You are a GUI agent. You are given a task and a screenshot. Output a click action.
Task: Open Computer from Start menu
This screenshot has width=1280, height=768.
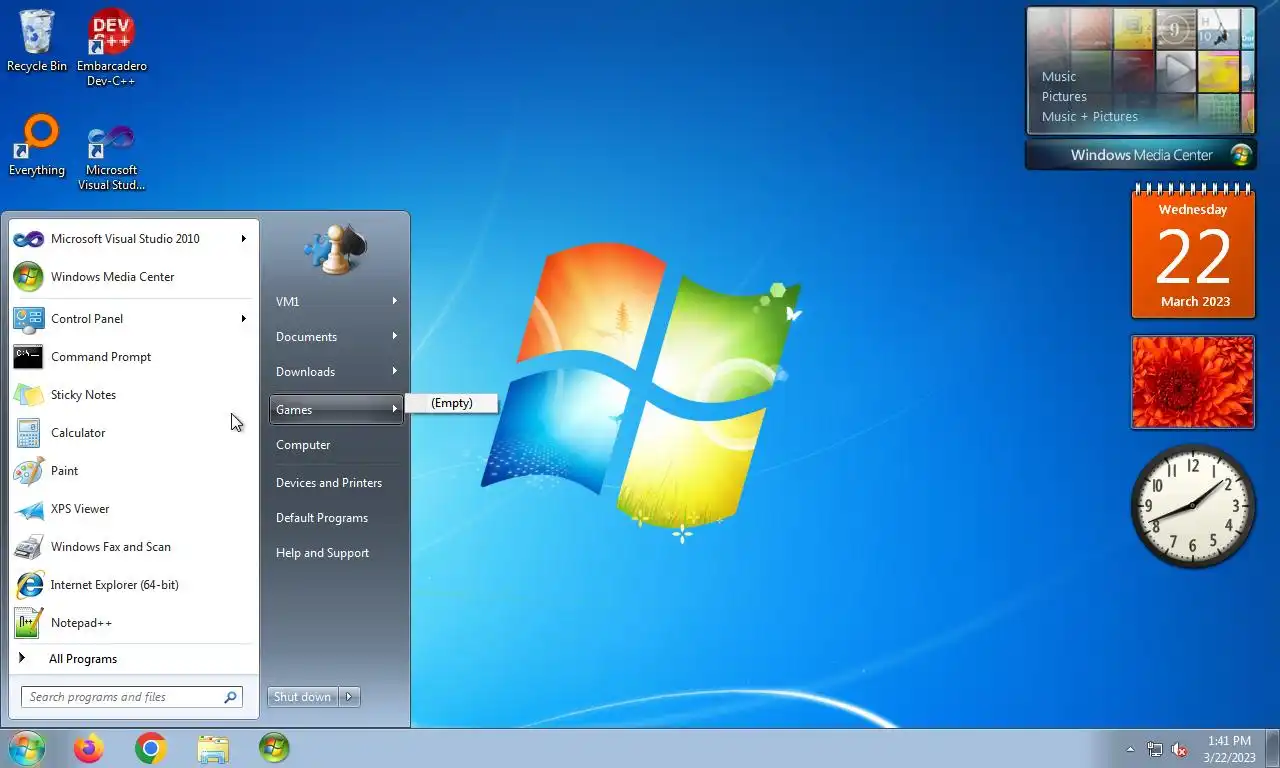(x=336, y=445)
